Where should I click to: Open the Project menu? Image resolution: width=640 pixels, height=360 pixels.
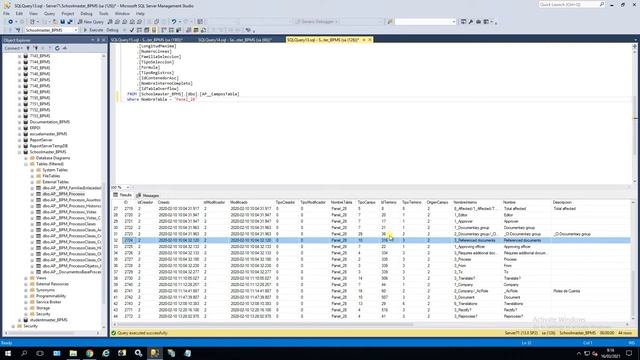68,13
